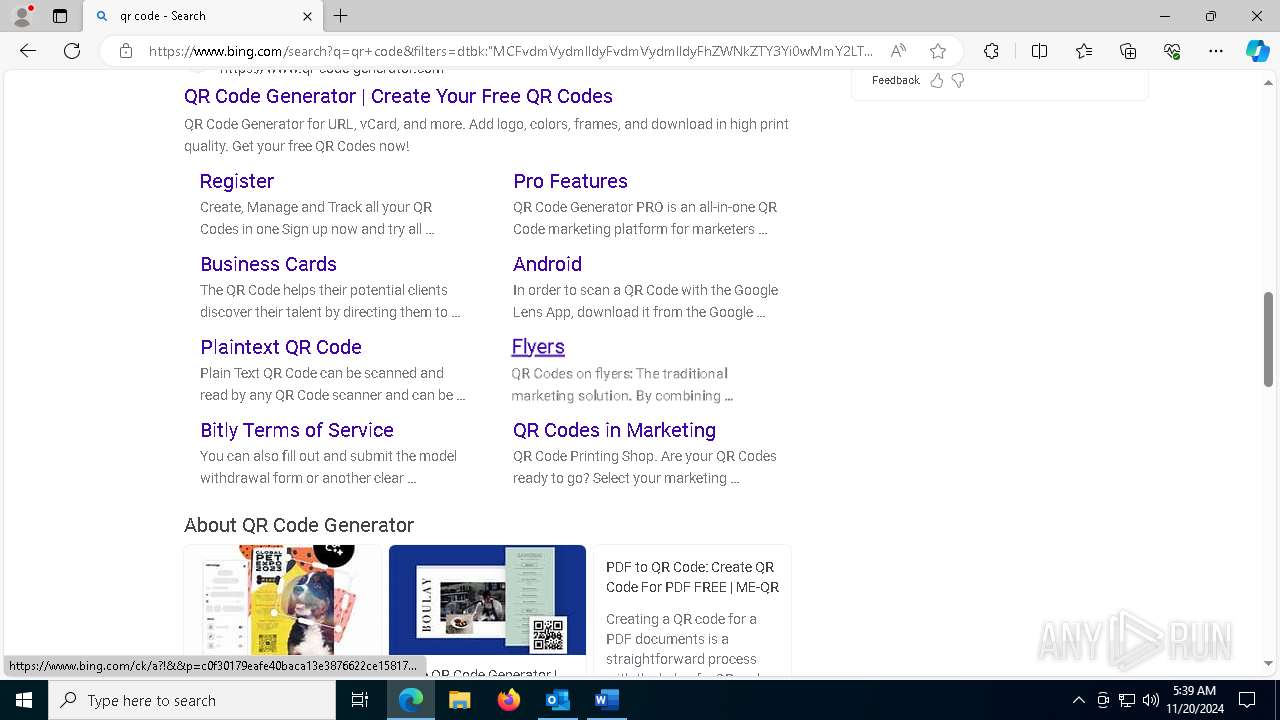1280x720 pixels.
Task: Open the Extensions puzzle icon
Action: [991, 51]
